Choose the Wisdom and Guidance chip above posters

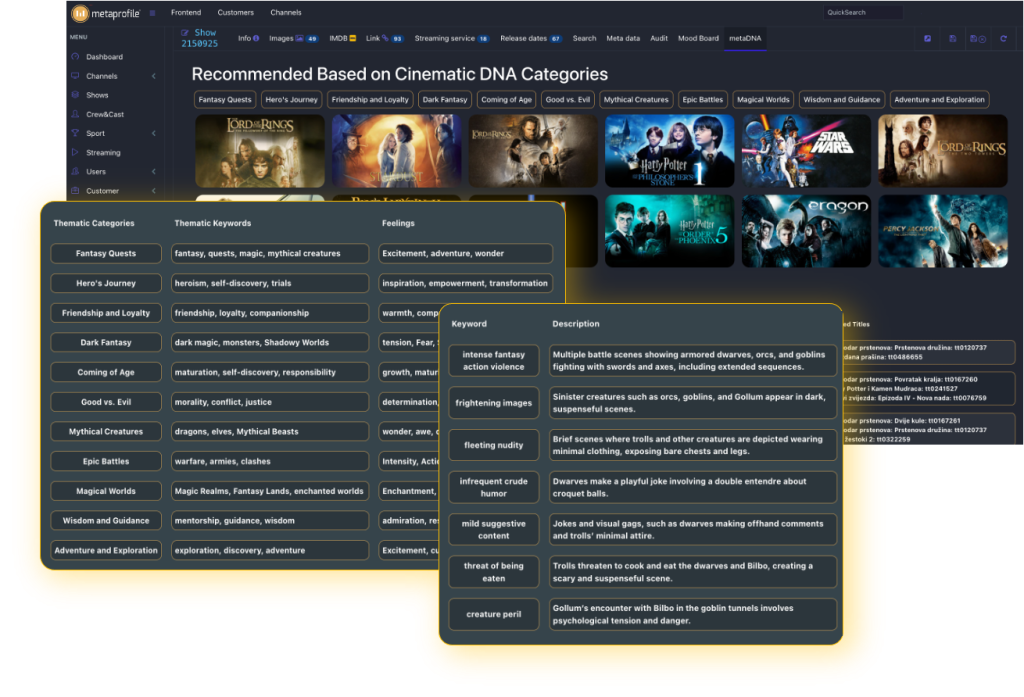click(x=842, y=100)
